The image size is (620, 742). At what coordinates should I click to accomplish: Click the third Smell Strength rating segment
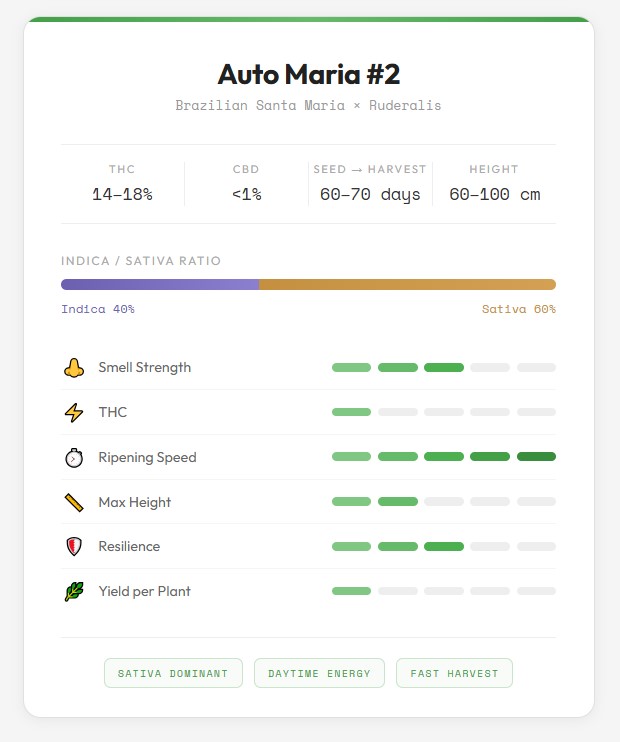tap(443, 368)
